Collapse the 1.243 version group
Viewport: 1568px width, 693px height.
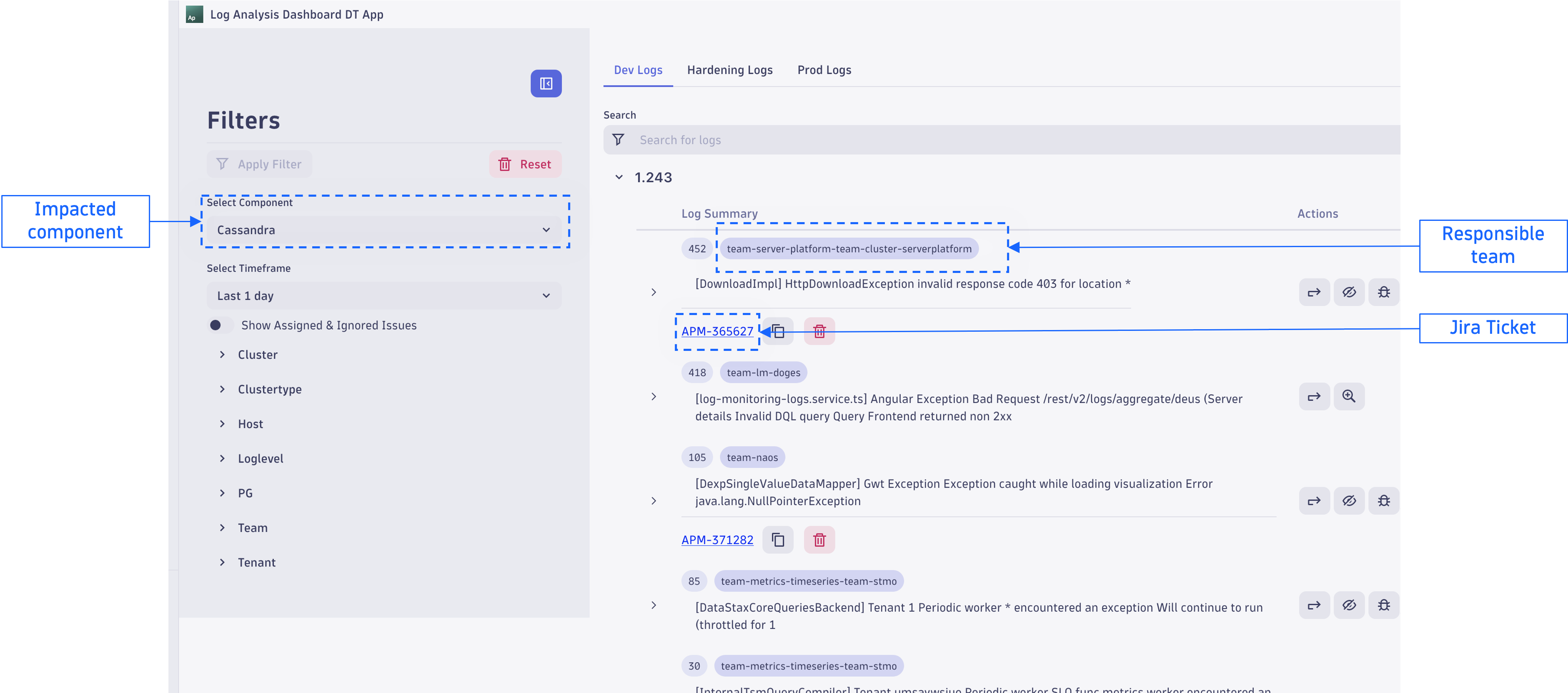[x=619, y=178]
